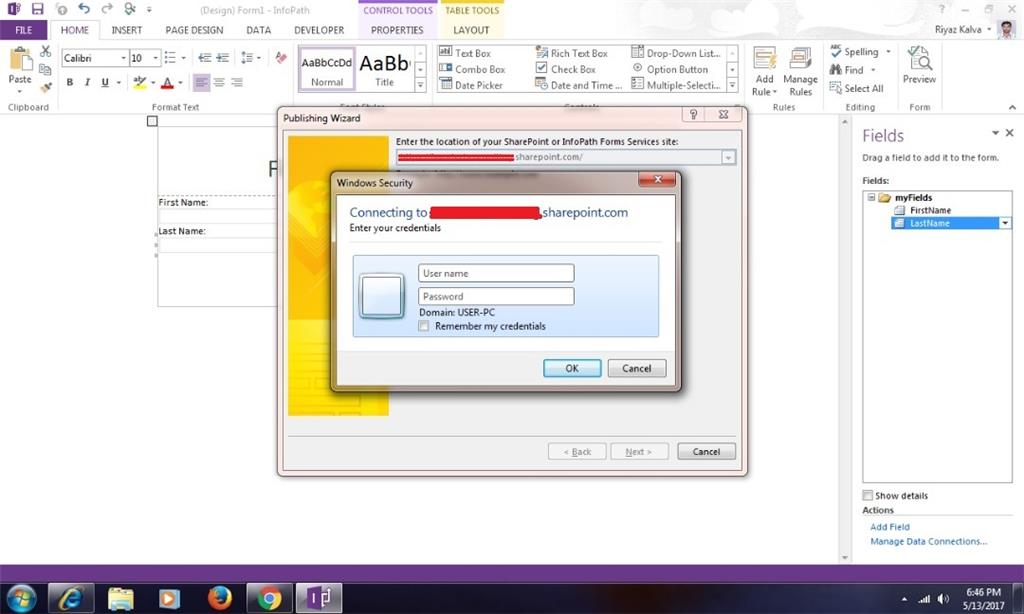Open Firefox from the taskbar

pyautogui.click(x=219, y=598)
